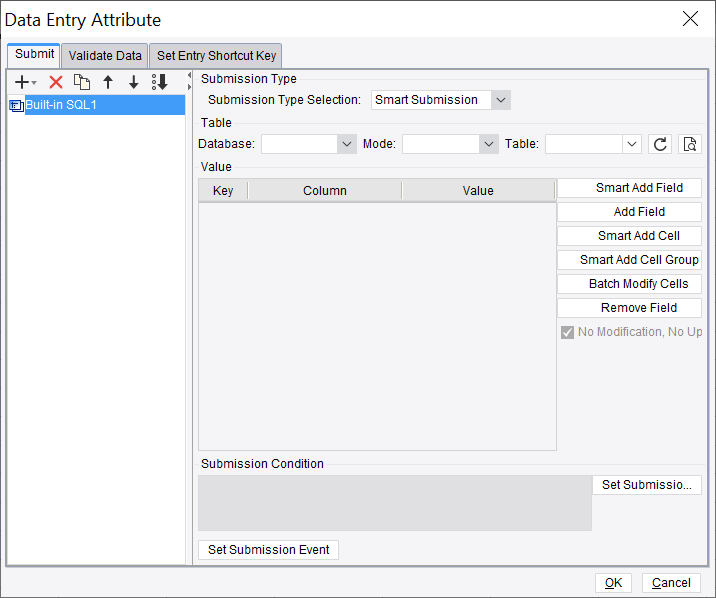Click the add (plus) submission icon
Image resolution: width=716 pixels, height=598 pixels.
pyautogui.click(x=21, y=82)
